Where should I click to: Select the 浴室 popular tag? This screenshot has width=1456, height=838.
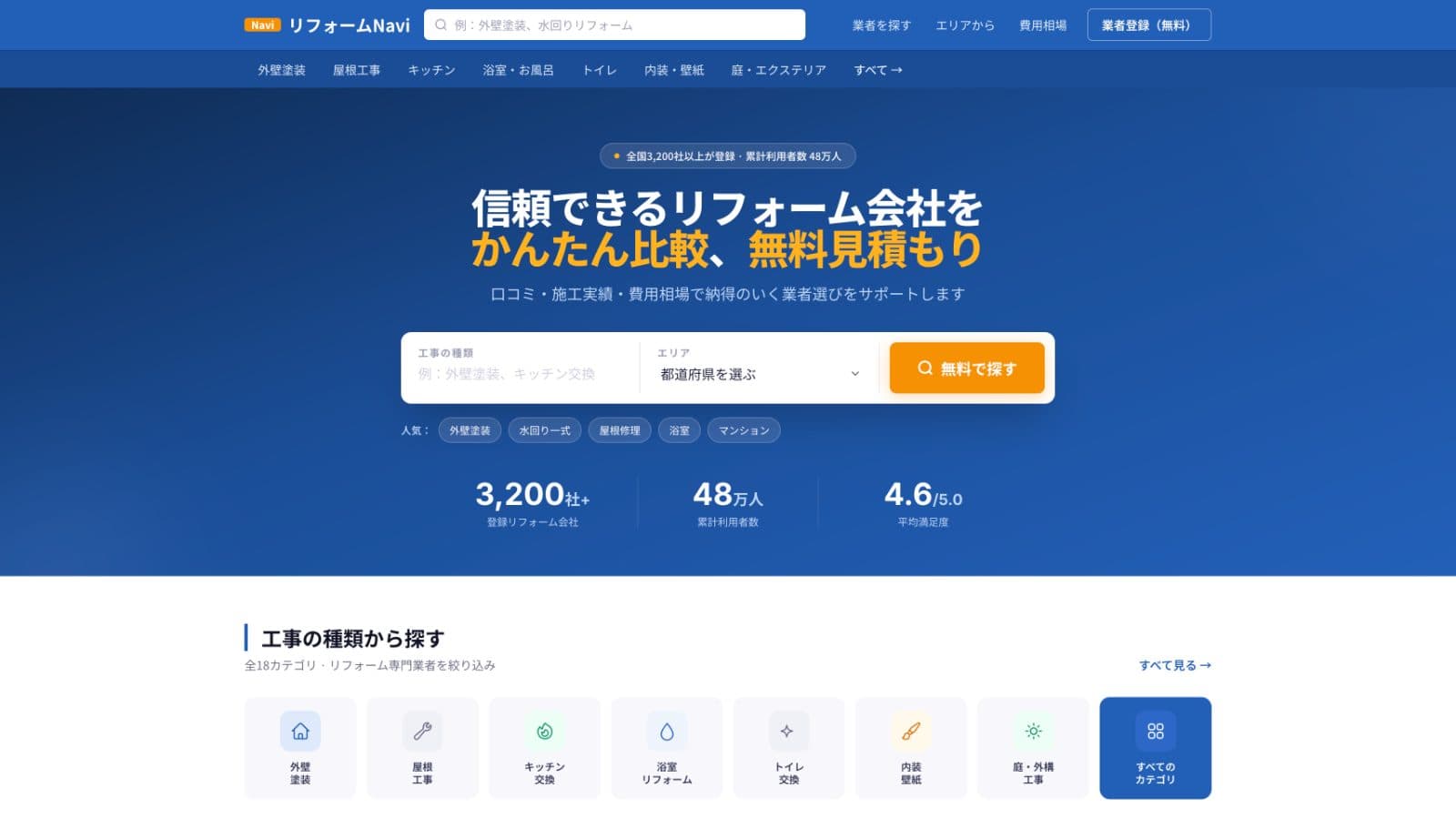(680, 430)
